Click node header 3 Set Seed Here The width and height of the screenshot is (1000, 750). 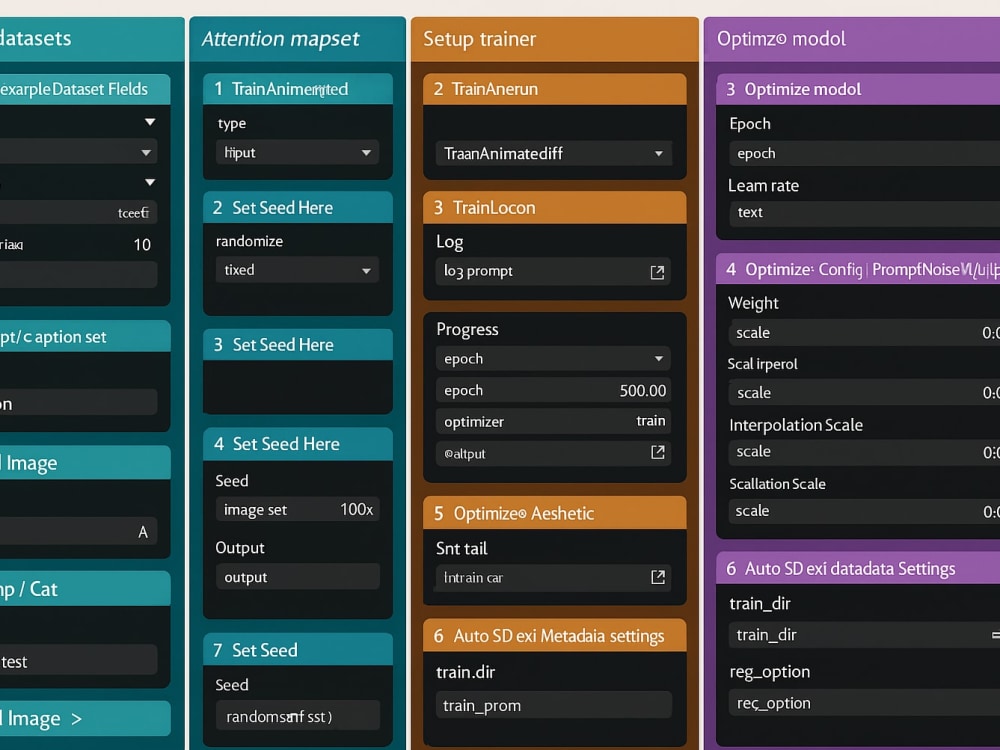298,344
